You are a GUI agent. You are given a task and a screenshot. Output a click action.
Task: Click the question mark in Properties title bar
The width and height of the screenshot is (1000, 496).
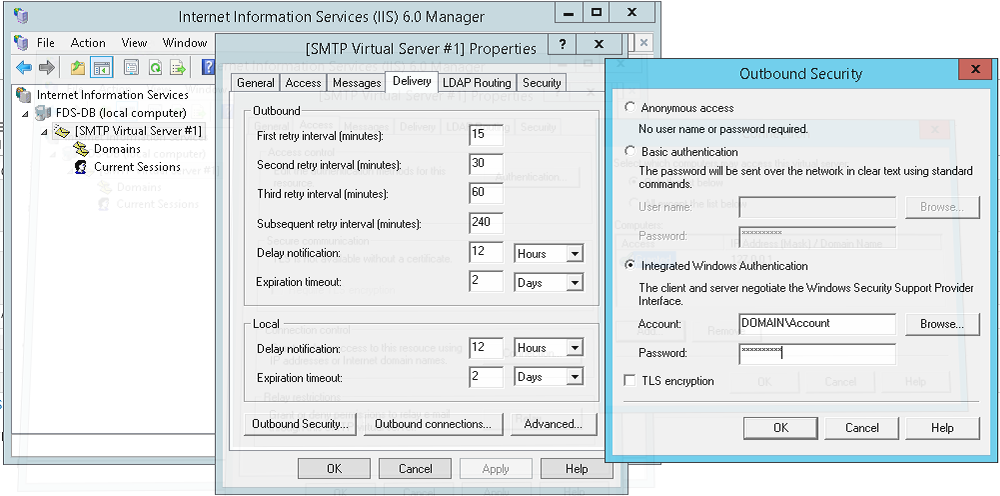(x=562, y=44)
